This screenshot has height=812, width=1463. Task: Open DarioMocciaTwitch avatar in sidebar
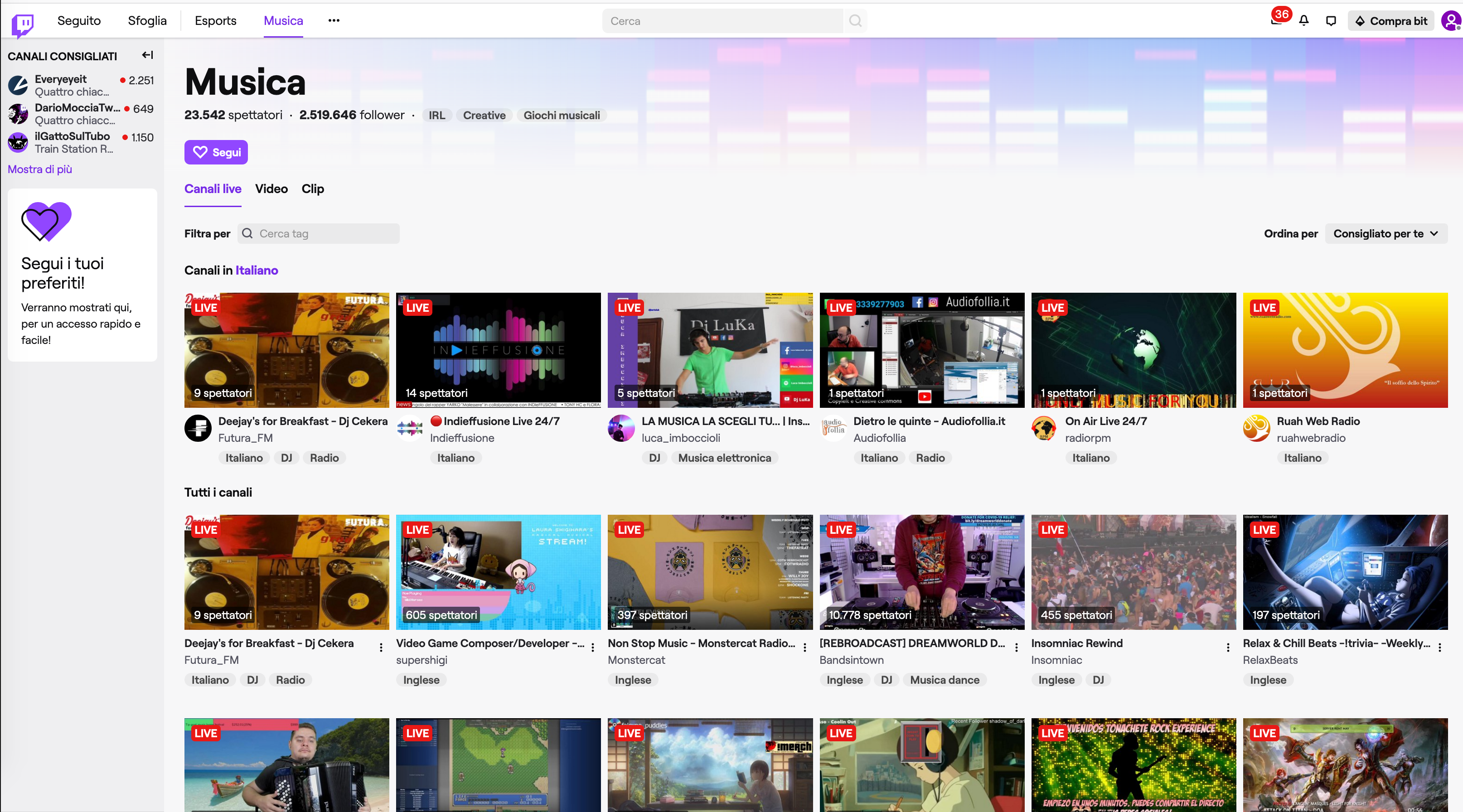click(x=18, y=114)
